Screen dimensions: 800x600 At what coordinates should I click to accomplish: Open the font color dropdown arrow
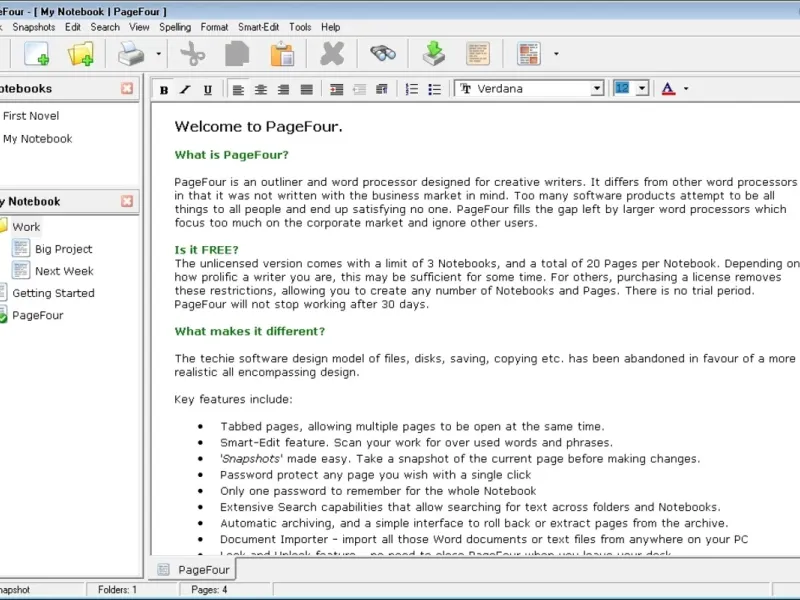(x=686, y=89)
